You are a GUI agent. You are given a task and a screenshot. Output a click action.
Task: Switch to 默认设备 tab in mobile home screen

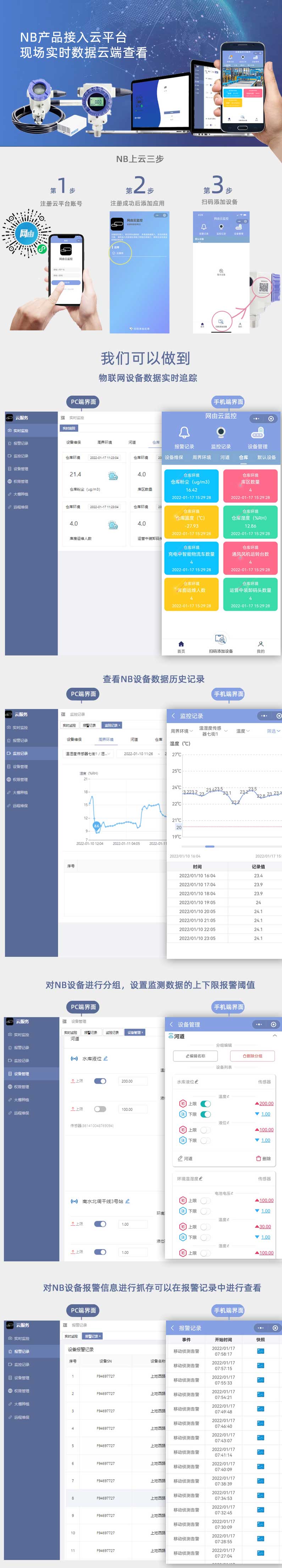click(266, 457)
